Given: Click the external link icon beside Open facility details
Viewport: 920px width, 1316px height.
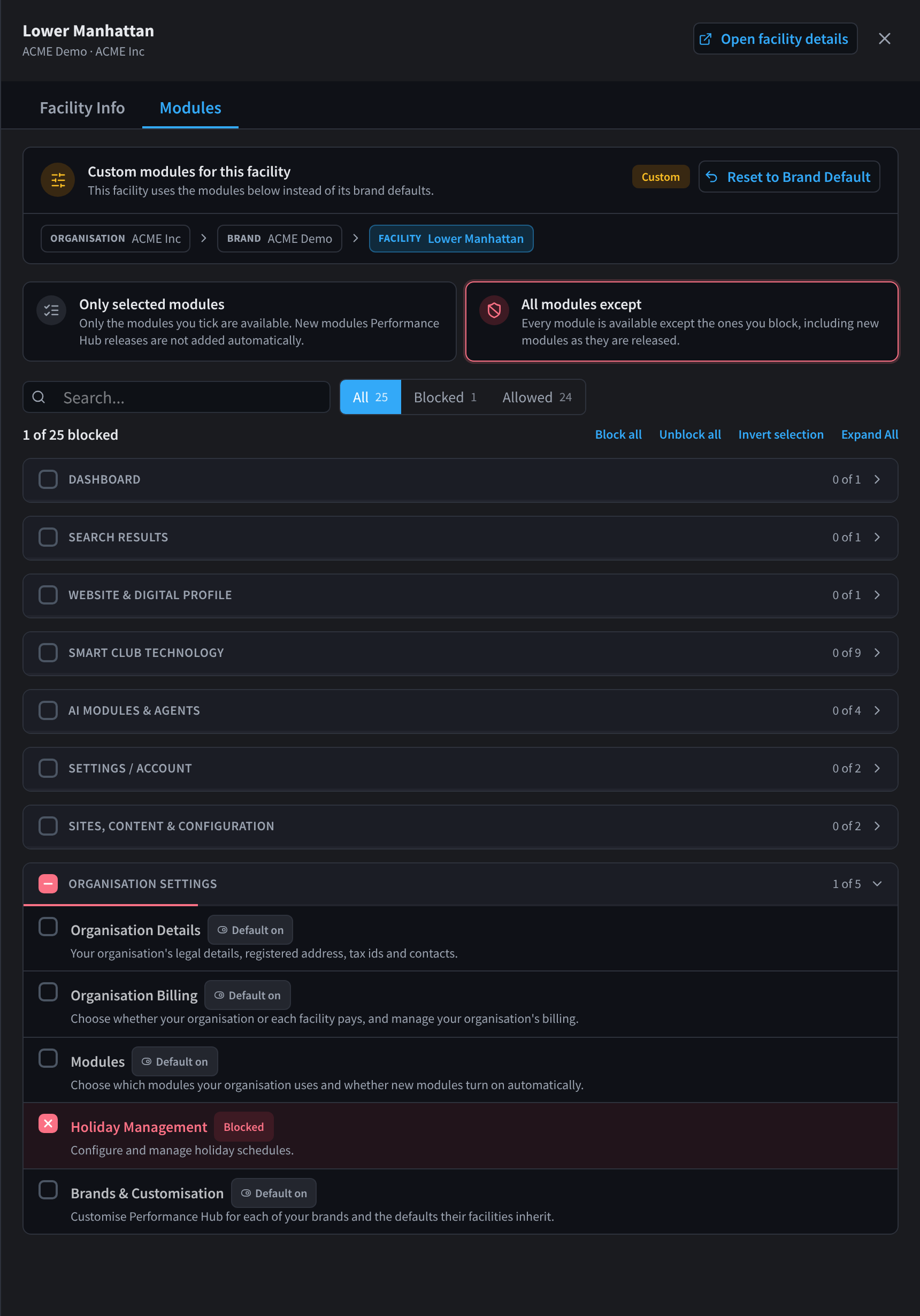Looking at the screenshot, I should [x=706, y=39].
